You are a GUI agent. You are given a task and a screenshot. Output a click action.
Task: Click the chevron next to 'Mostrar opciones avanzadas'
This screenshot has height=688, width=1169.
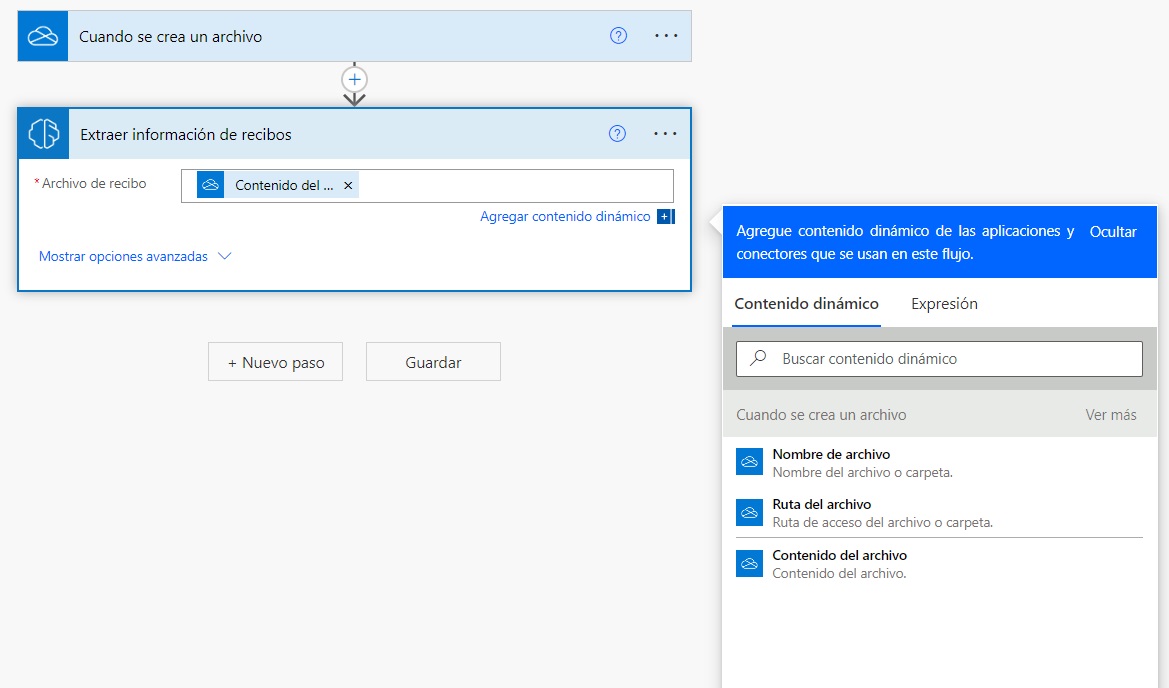pyautogui.click(x=224, y=256)
